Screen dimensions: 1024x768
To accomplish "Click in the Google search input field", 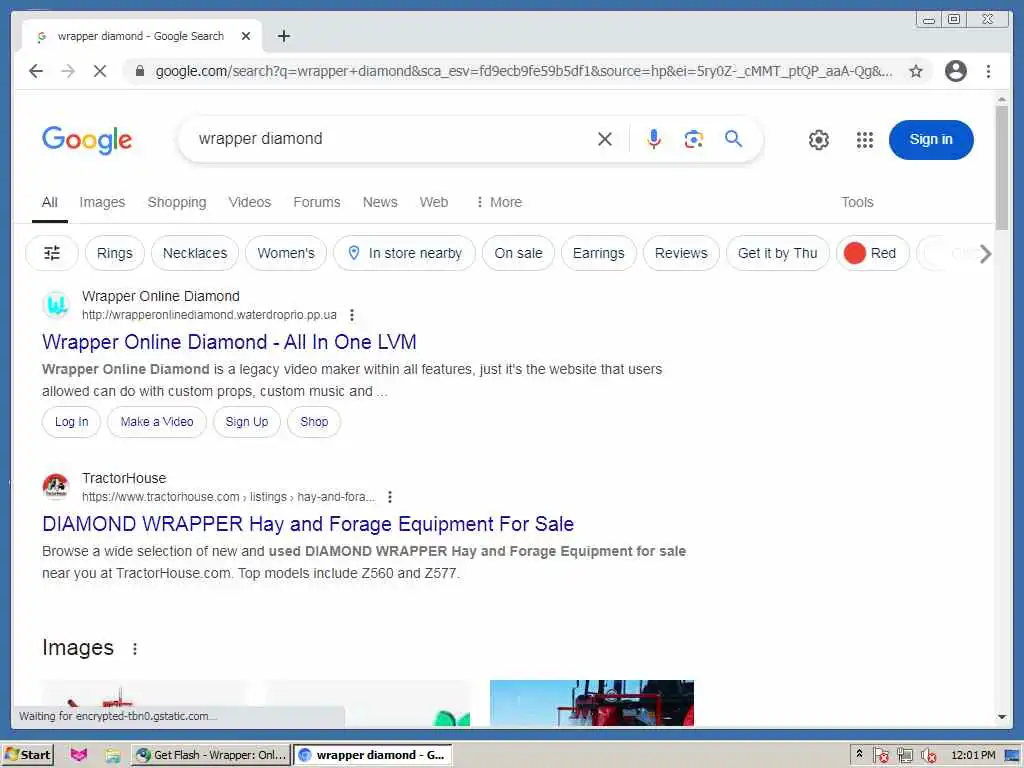I will 392,138.
